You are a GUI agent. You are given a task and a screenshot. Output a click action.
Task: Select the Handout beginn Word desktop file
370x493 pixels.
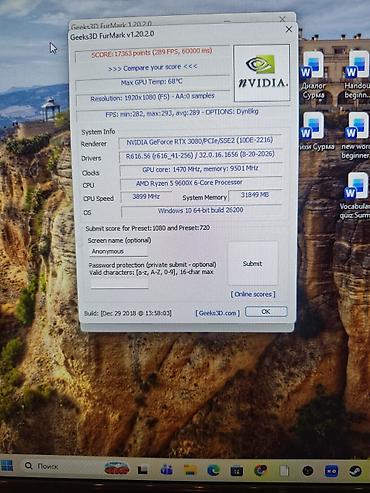click(x=358, y=75)
